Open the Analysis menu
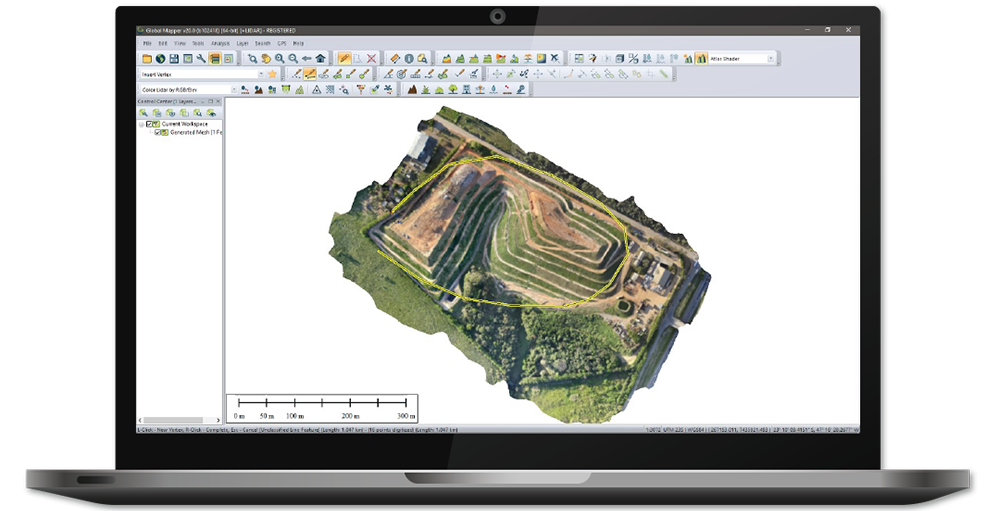Image resolution: width=1000 pixels, height=511 pixels. pyautogui.click(x=220, y=43)
